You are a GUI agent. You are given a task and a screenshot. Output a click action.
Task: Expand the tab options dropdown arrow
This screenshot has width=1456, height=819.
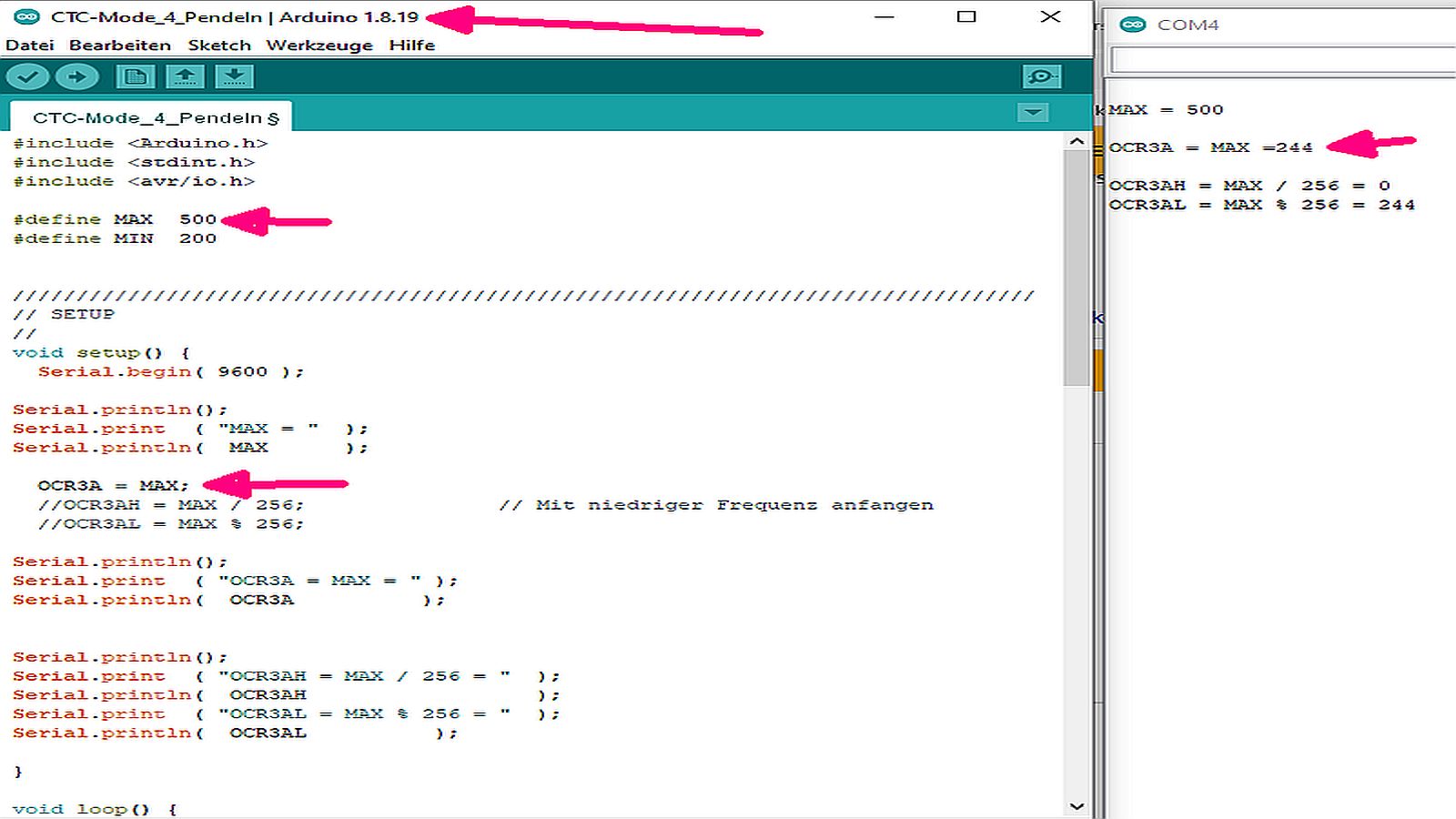click(1032, 113)
